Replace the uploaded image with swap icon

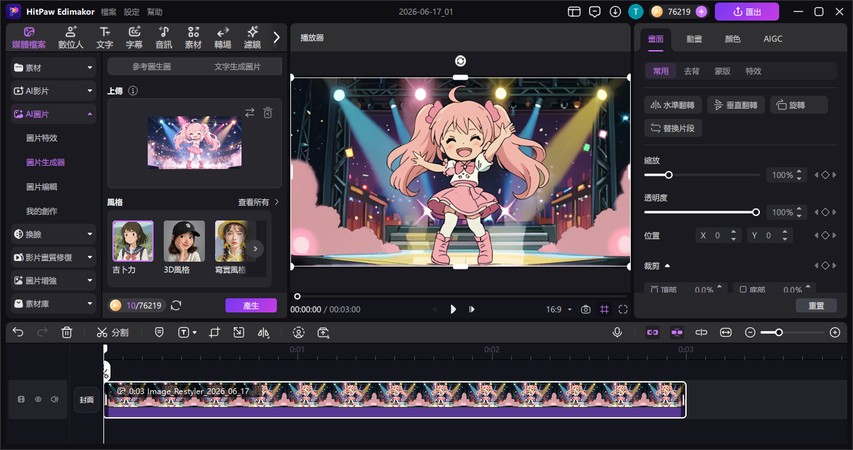point(250,113)
